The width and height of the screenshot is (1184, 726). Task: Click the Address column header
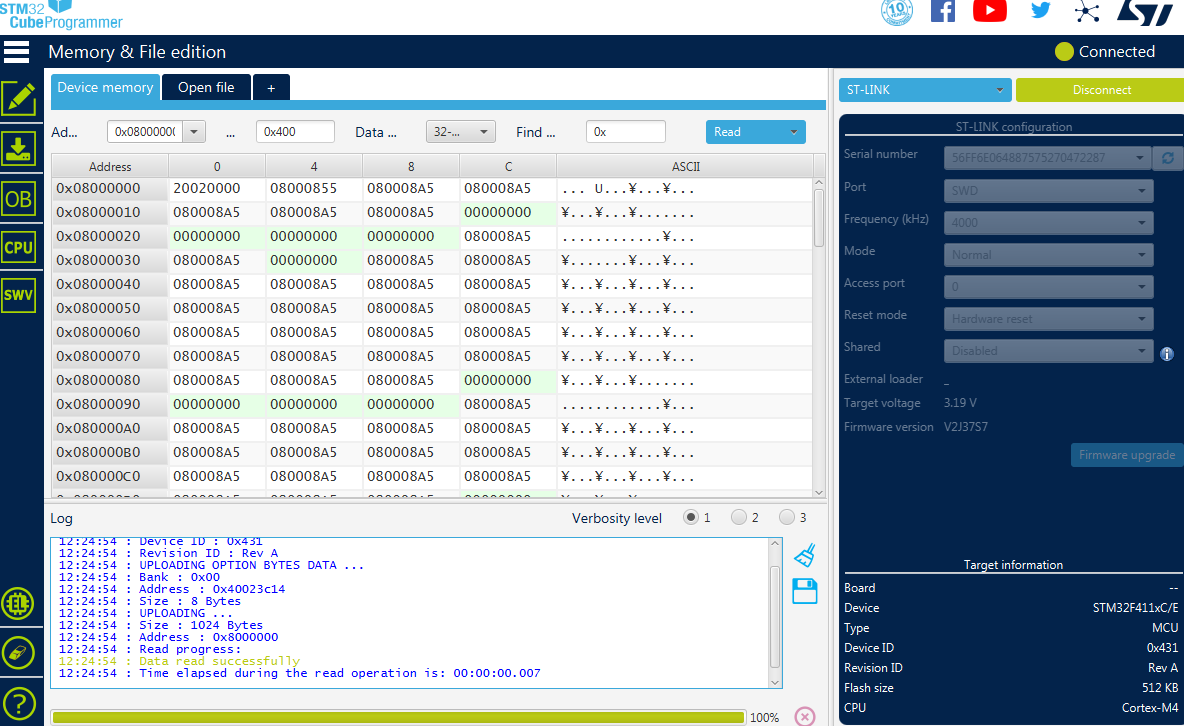(x=110, y=166)
